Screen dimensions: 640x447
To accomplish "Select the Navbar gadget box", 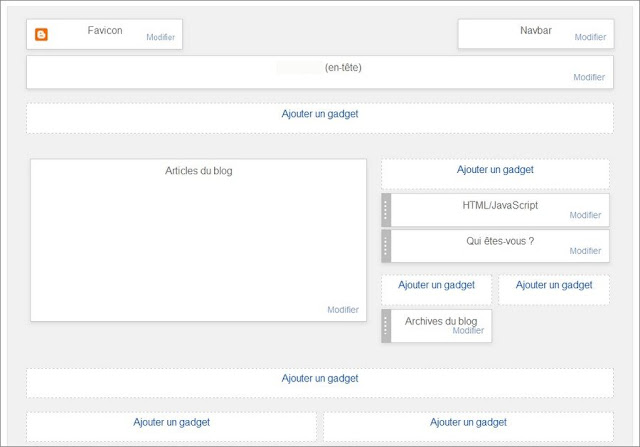I will pyautogui.click(x=536, y=34).
